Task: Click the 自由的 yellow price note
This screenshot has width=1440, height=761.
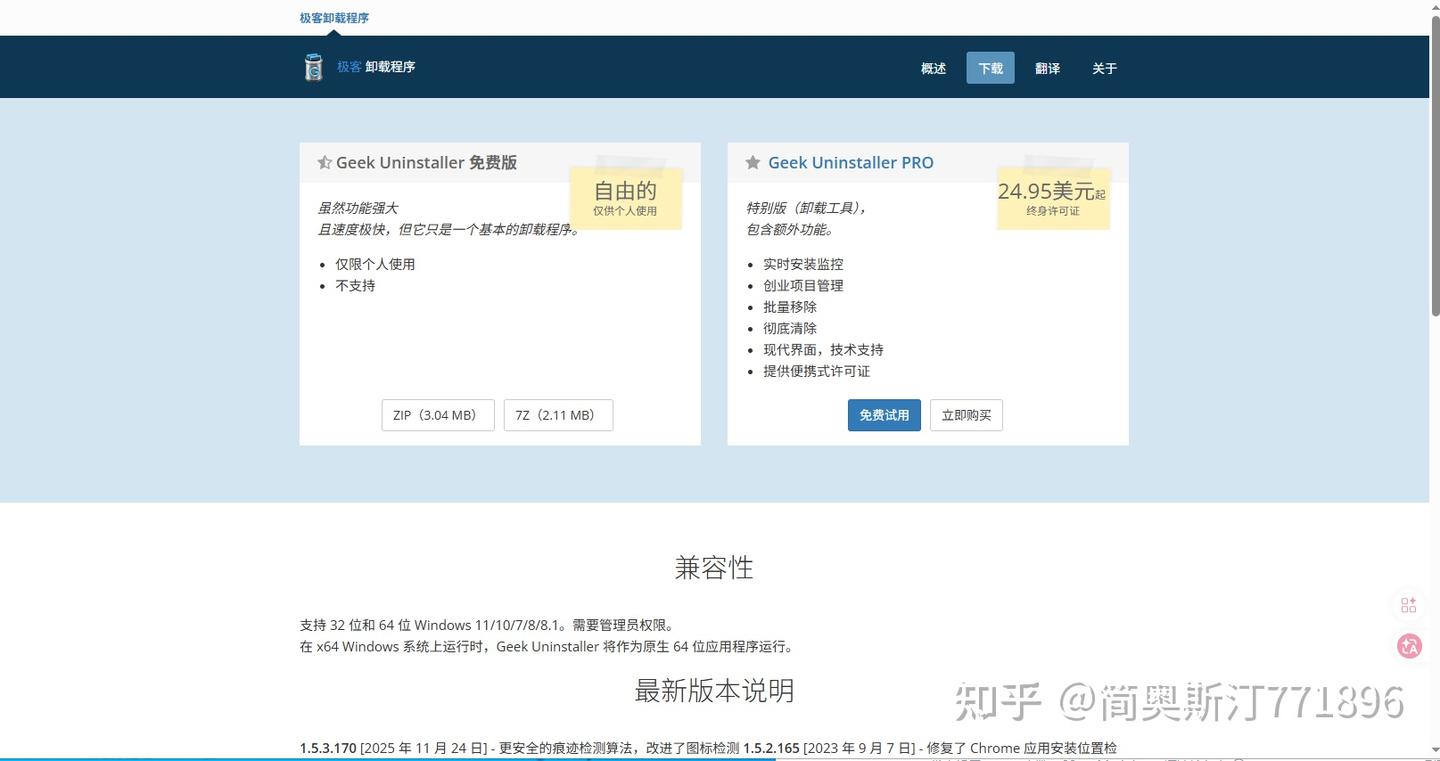Action: point(626,198)
